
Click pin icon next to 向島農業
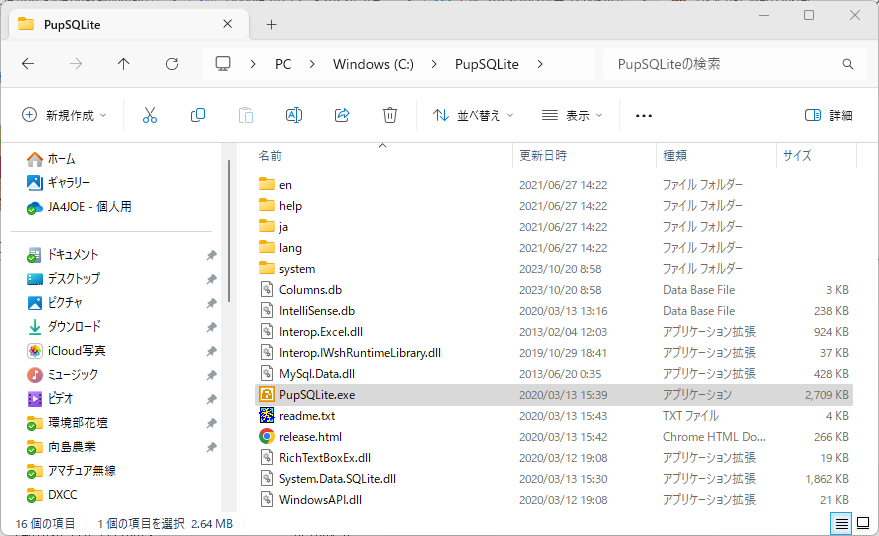(211, 447)
